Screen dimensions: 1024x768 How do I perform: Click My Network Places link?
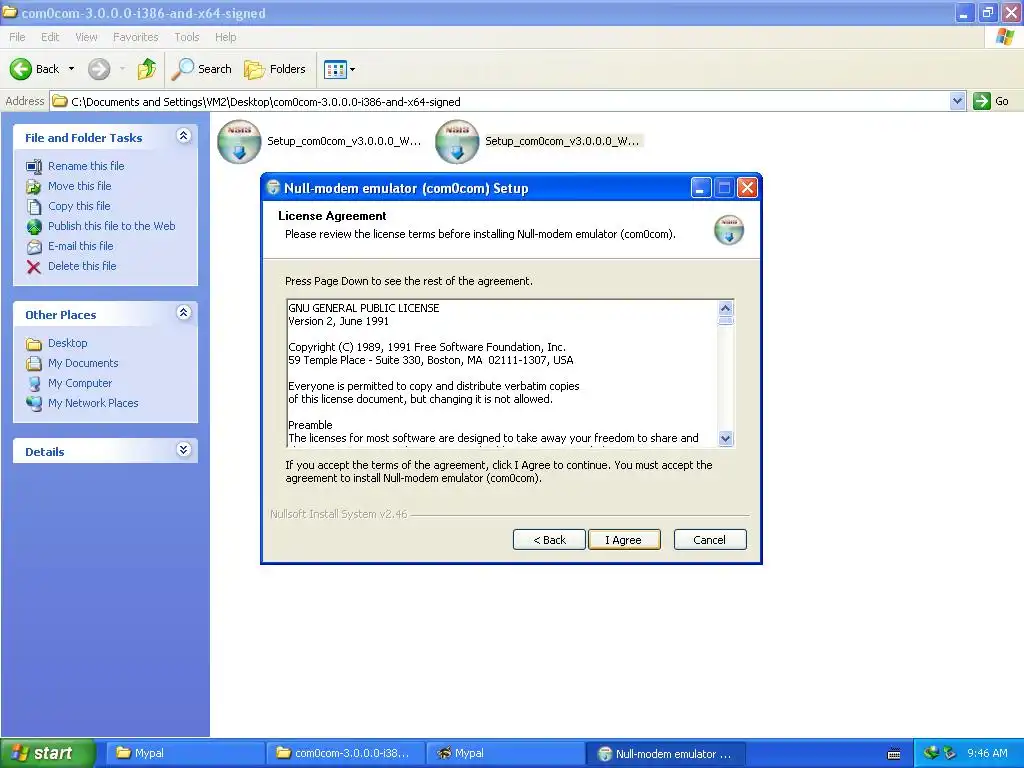[x=93, y=404]
